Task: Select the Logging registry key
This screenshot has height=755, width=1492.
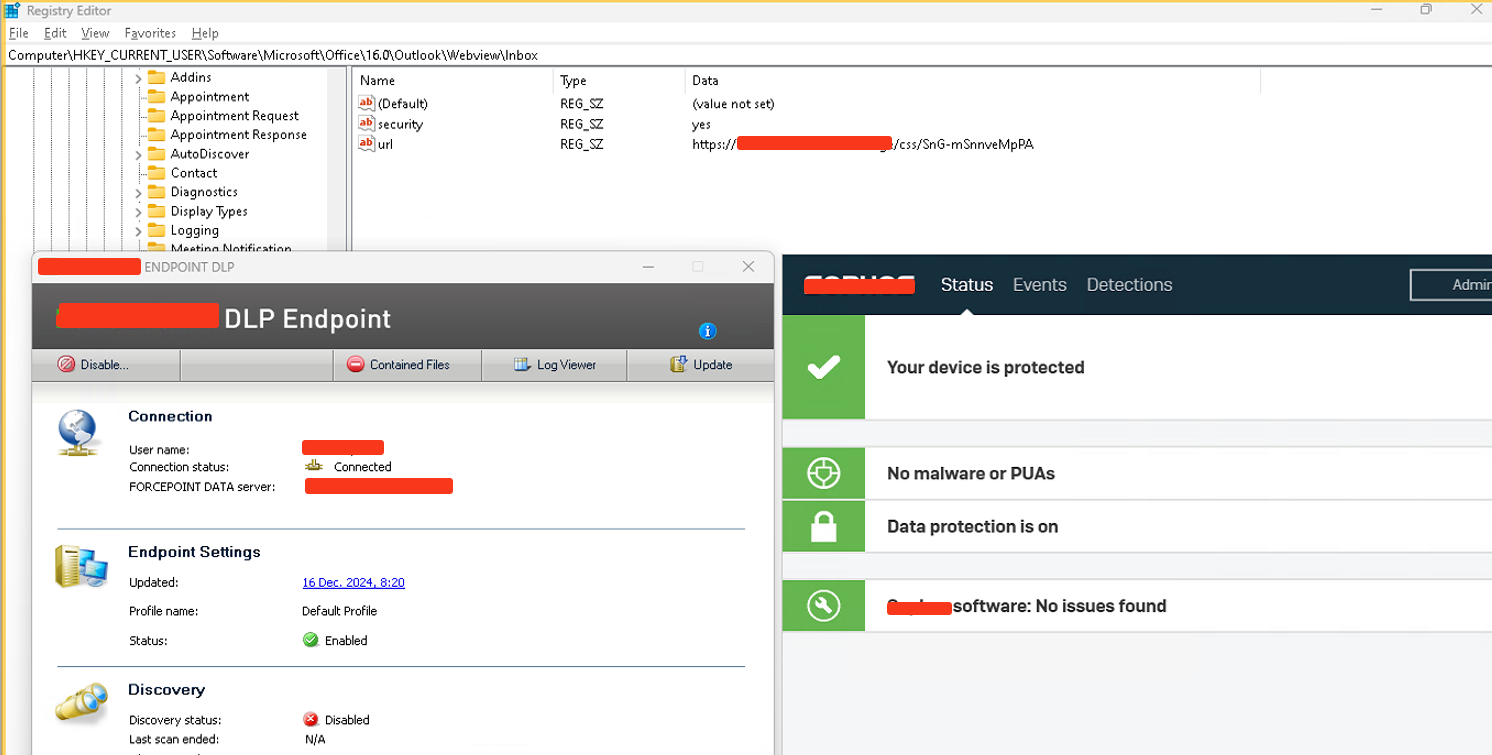Action: point(194,230)
